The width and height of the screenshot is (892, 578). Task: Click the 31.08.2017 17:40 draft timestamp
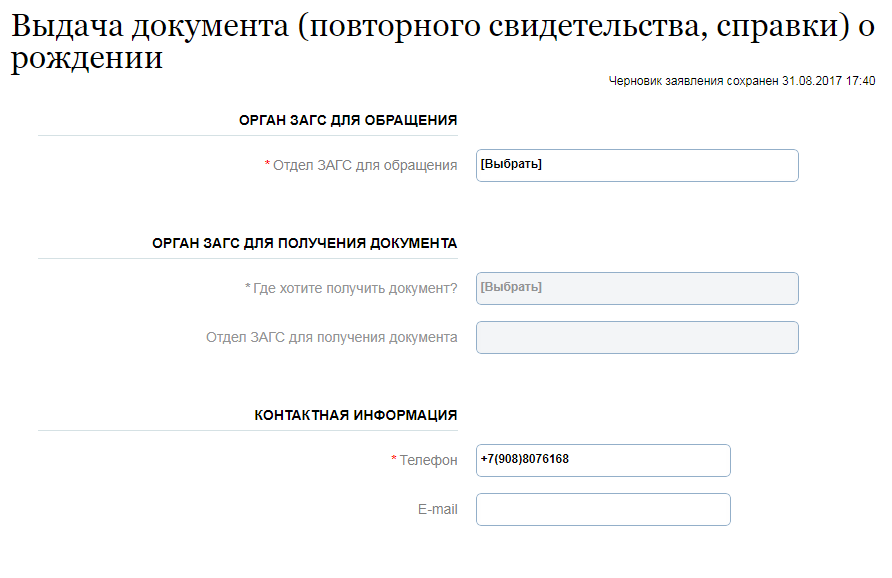[x=829, y=81]
